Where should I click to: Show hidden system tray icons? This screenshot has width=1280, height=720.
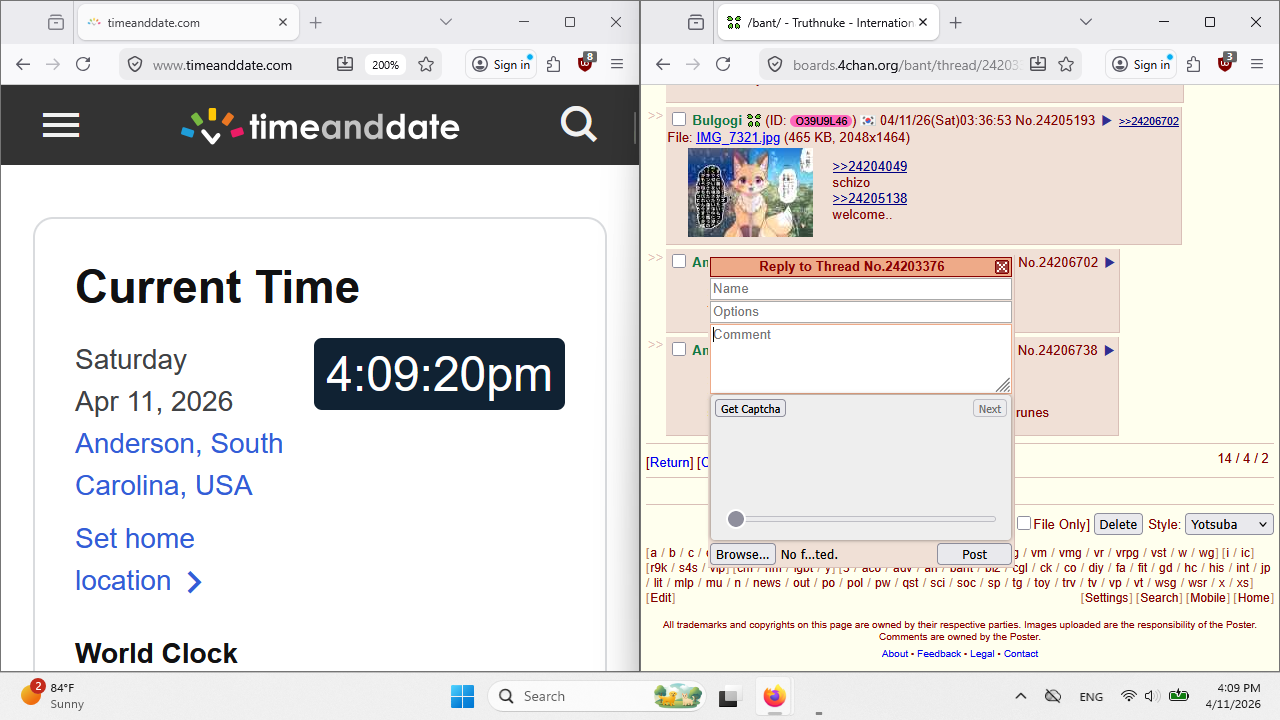pyautogui.click(x=1020, y=696)
